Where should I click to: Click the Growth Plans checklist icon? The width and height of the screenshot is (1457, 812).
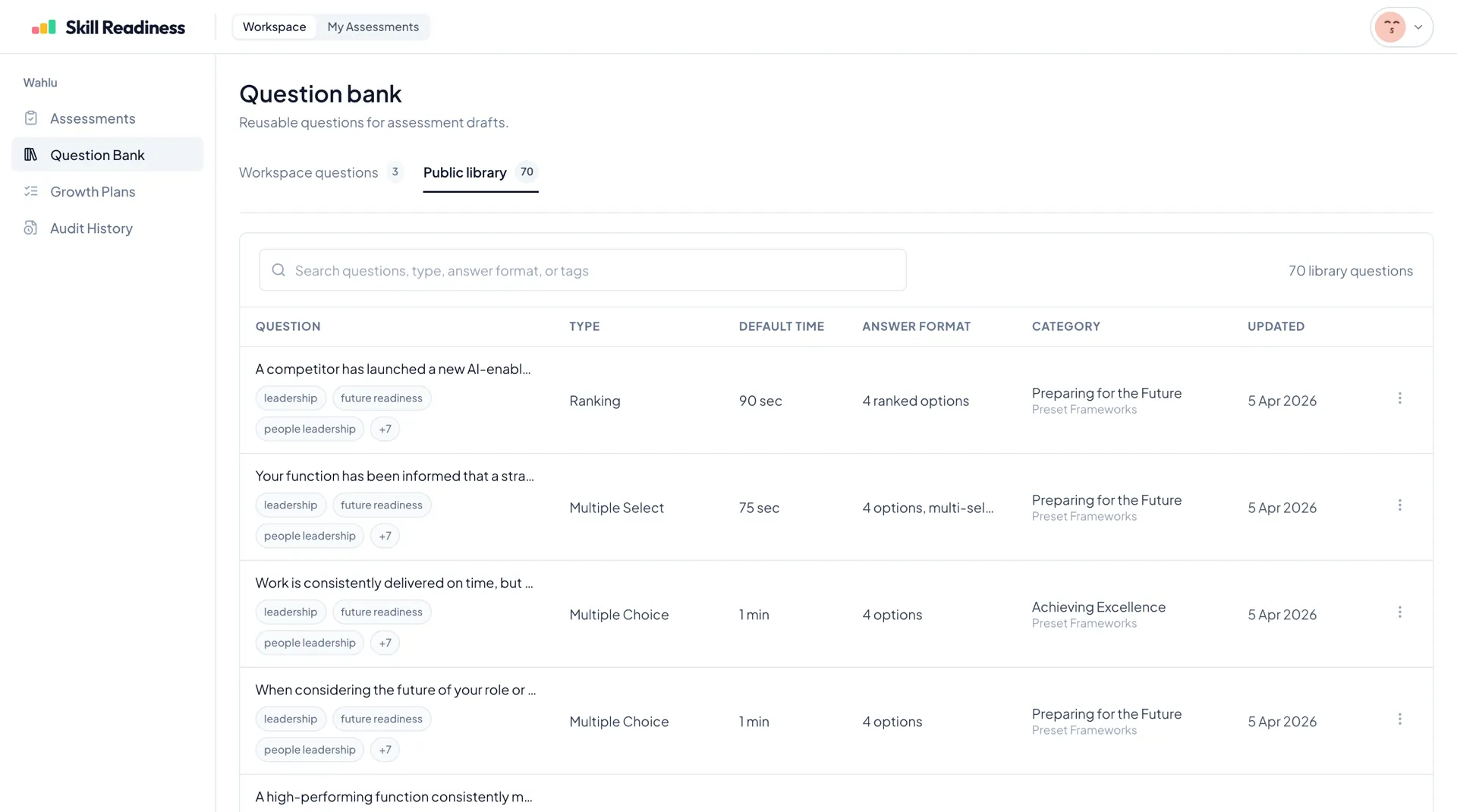coord(30,191)
